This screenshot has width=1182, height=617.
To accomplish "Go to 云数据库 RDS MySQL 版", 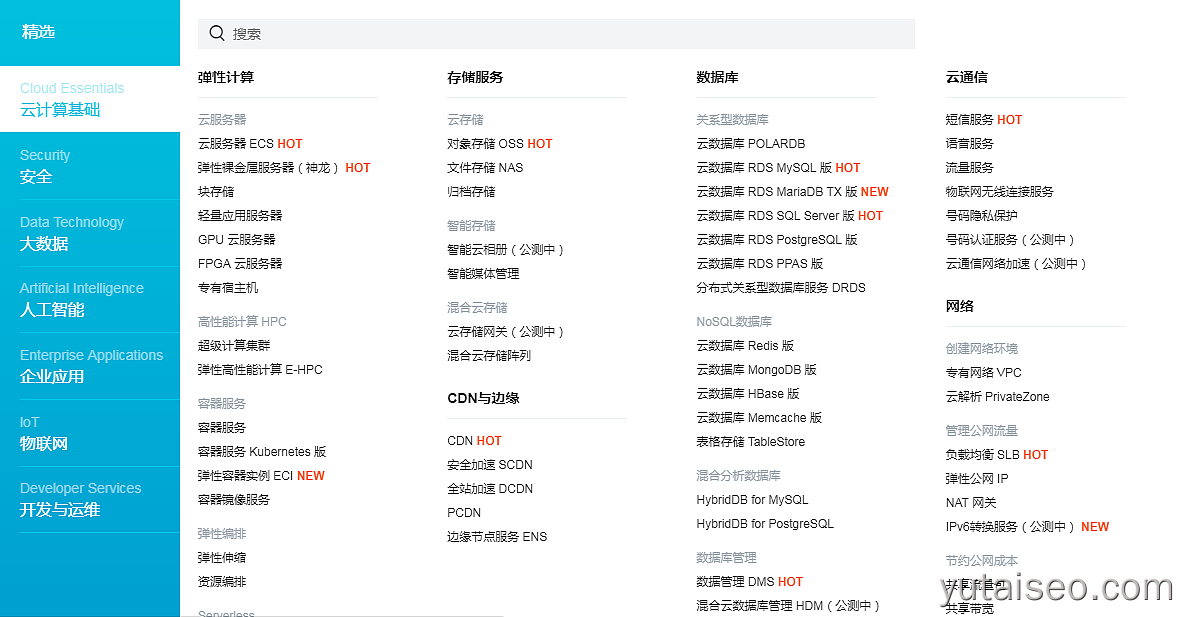I will click(x=764, y=167).
